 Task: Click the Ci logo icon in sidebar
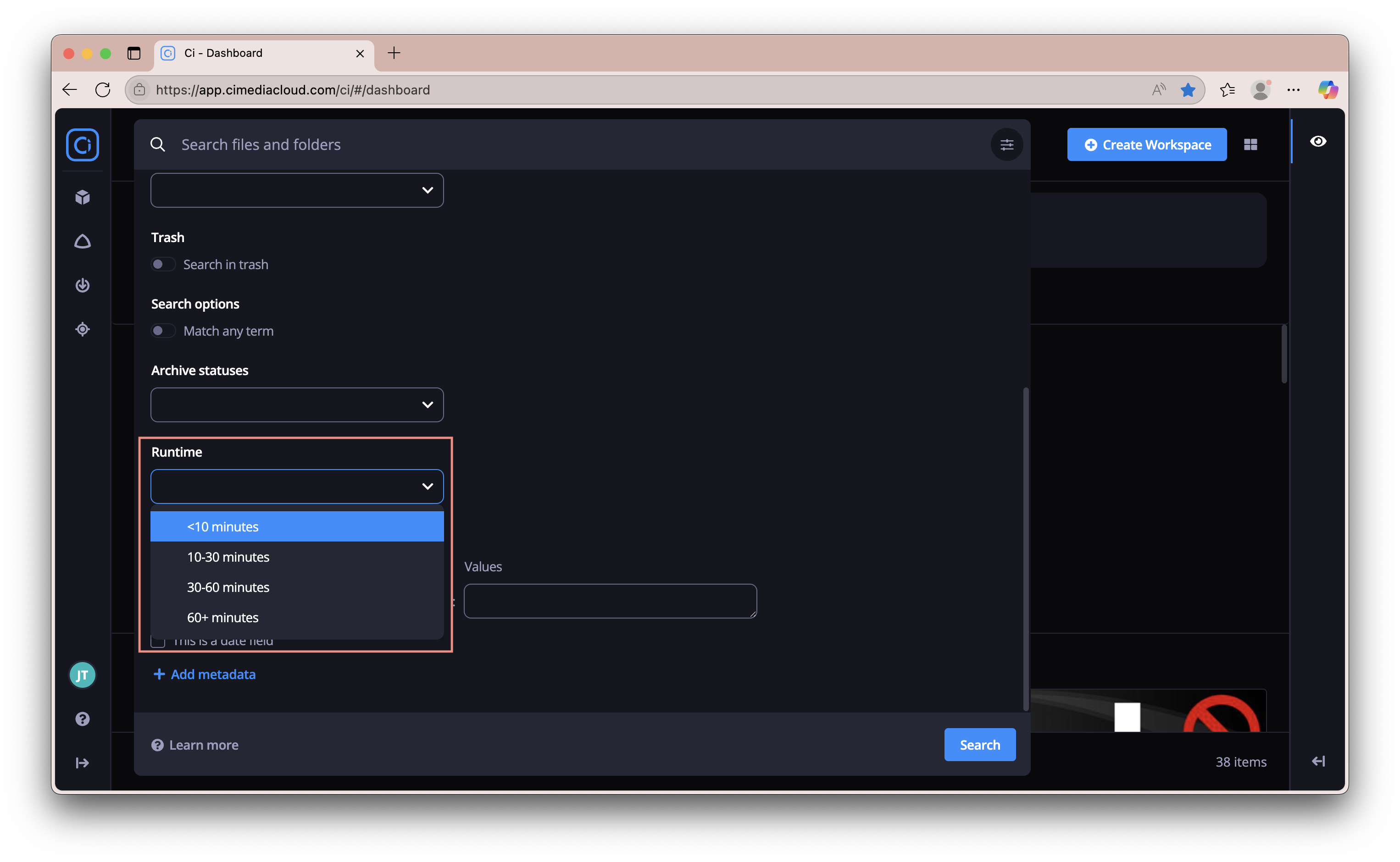83,145
